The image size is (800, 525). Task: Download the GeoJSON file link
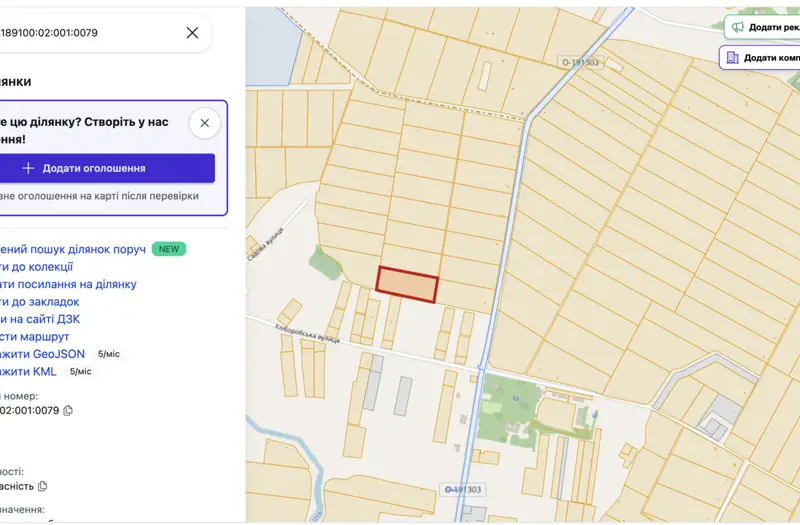pyautogui.click(x=42, y=354)
